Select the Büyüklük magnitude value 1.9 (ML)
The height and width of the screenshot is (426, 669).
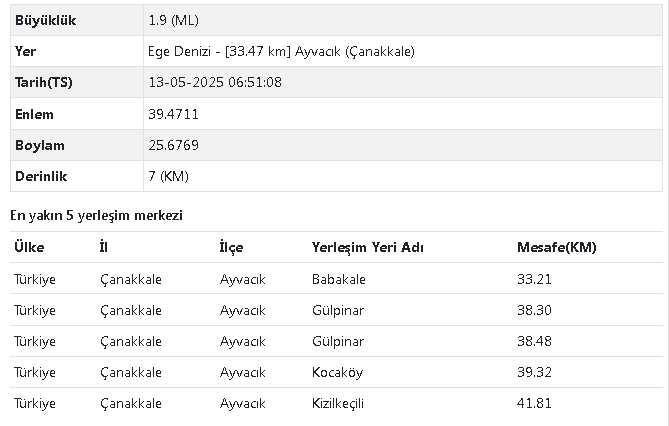173,20
